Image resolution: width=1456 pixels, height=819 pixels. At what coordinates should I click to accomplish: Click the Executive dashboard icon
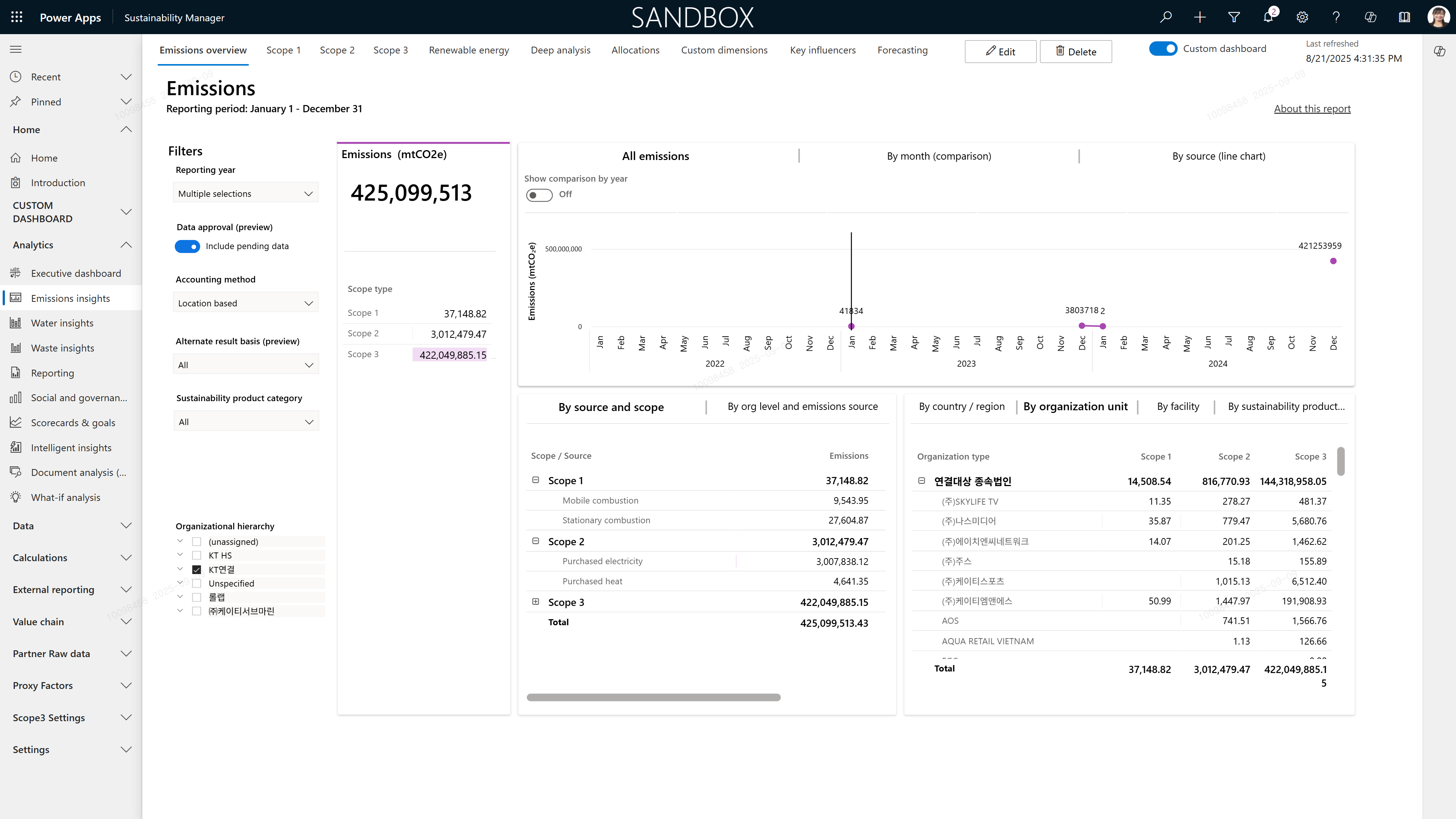16,273
